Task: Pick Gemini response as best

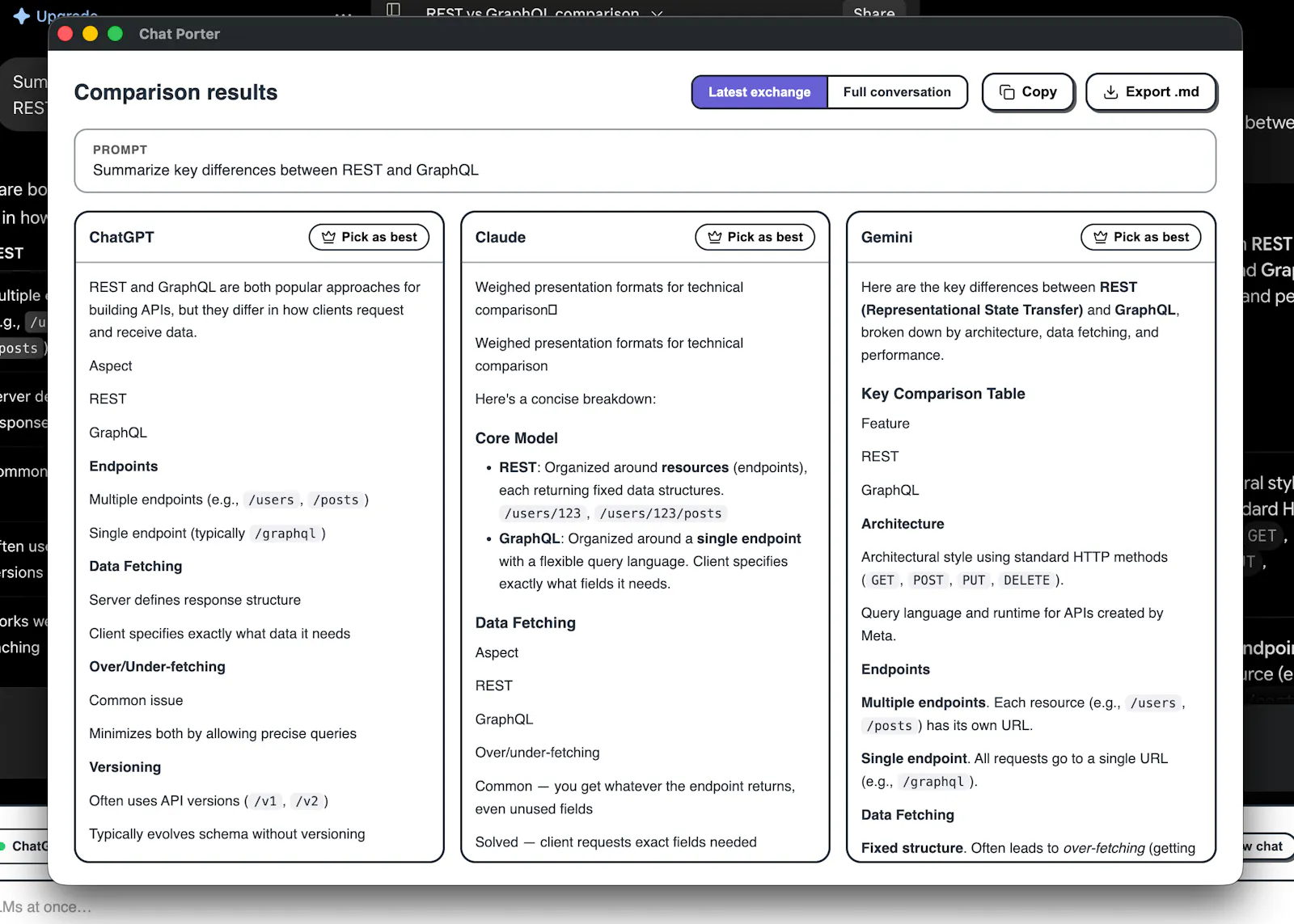Action: coord(1141,237)
